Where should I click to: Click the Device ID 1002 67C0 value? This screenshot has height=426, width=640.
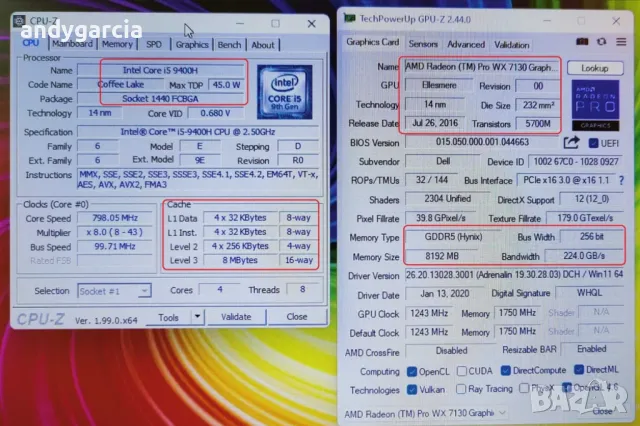(x=576, y=162)
